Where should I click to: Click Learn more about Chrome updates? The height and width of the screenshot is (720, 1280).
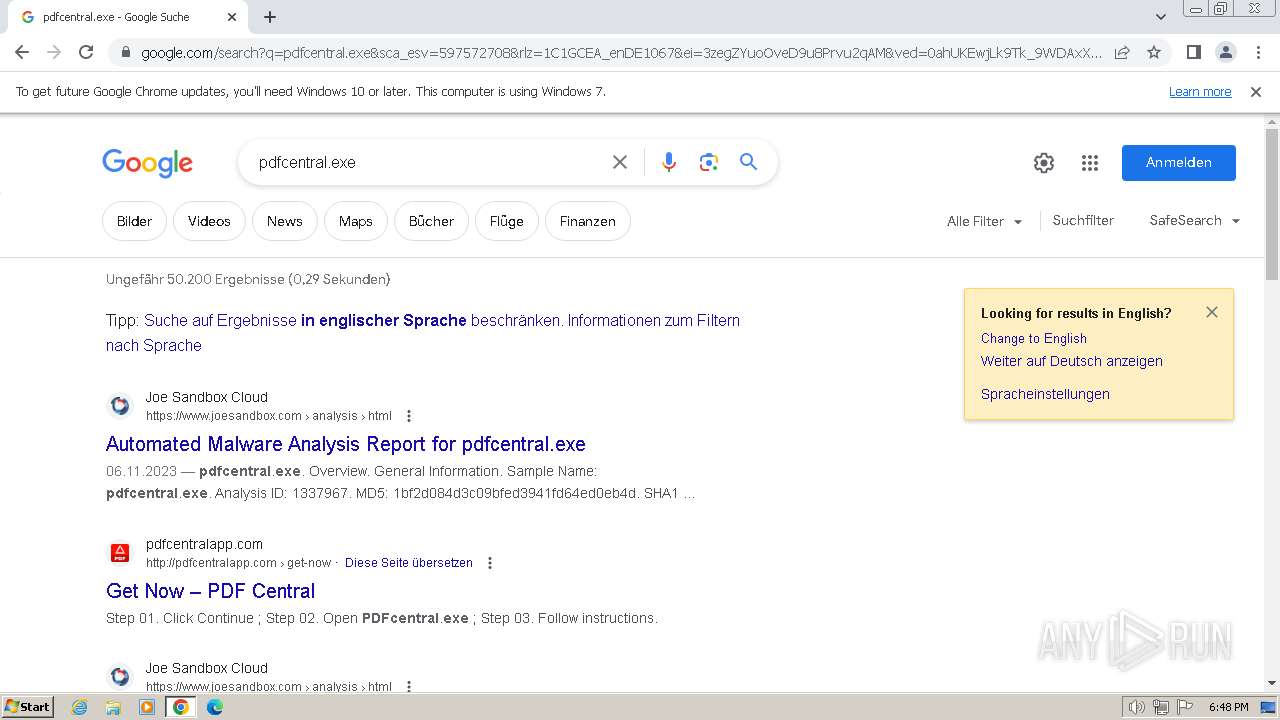tap(1200, 91)
